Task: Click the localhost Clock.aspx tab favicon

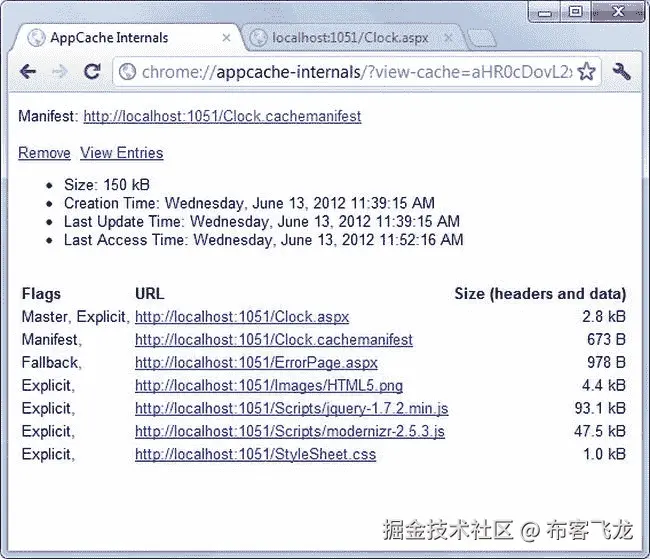Action: [258, 38]
